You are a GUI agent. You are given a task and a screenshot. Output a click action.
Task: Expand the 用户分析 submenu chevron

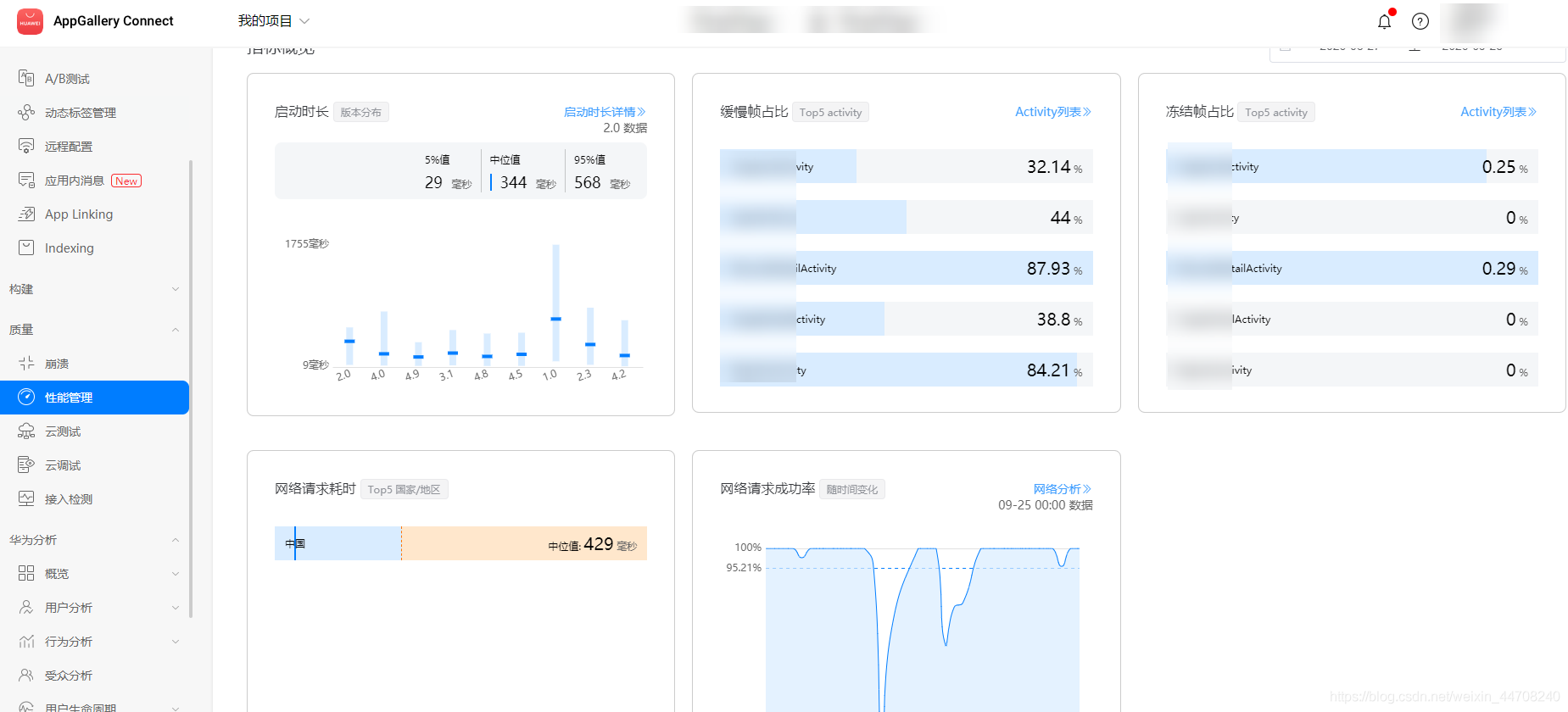tap(176, 608)
